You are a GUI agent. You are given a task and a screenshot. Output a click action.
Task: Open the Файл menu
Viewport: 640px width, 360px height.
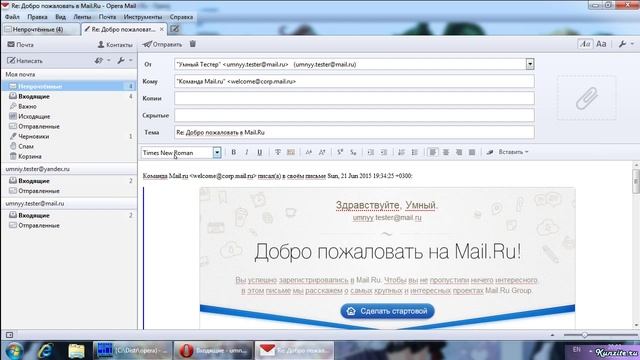point(12,17)
